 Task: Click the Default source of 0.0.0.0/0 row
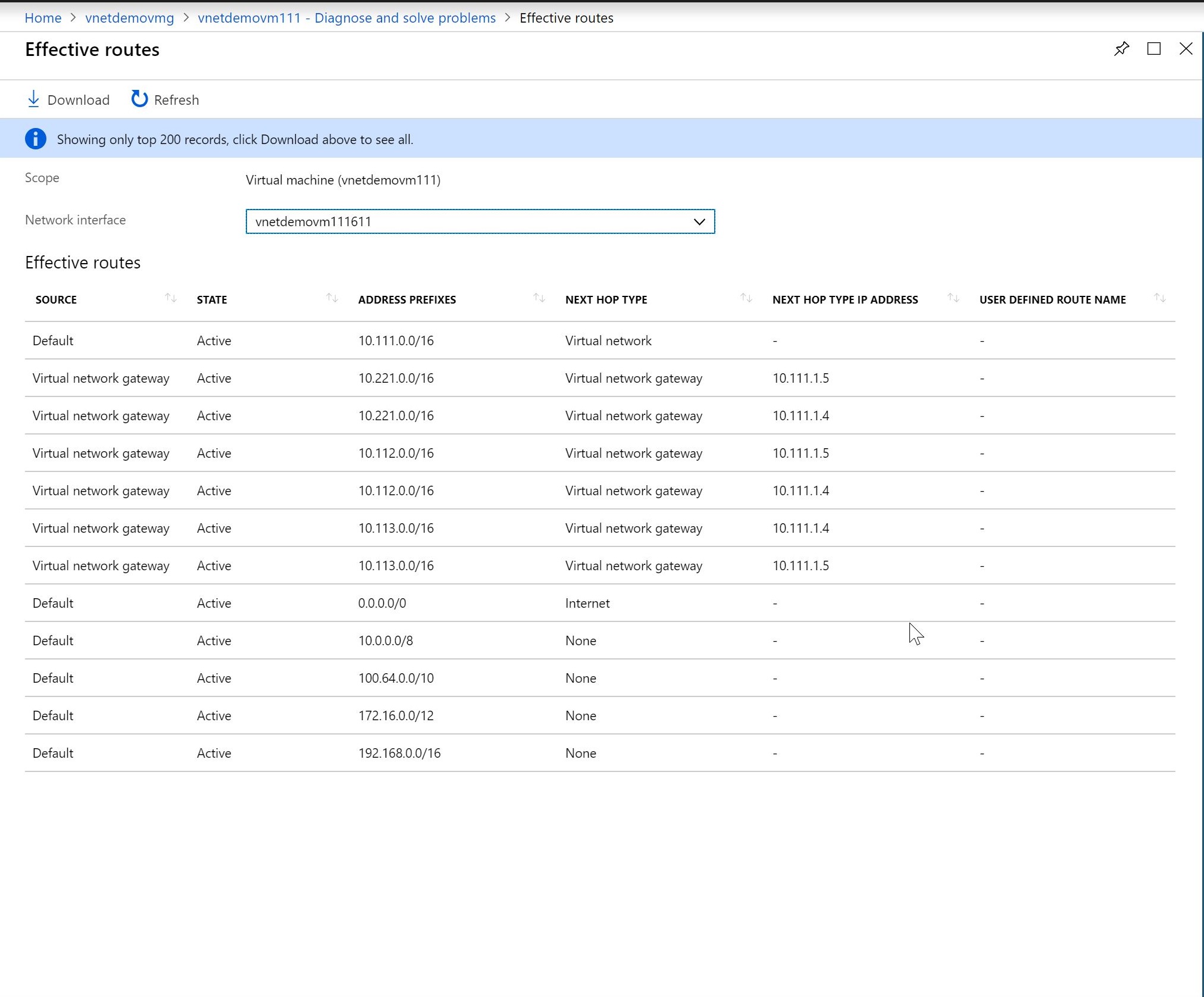pos(53,603)
